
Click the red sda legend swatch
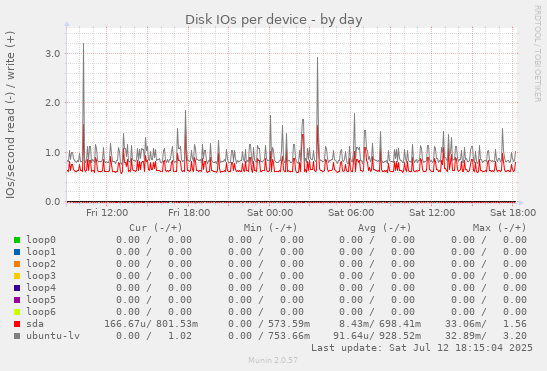[x=17, y=324]
